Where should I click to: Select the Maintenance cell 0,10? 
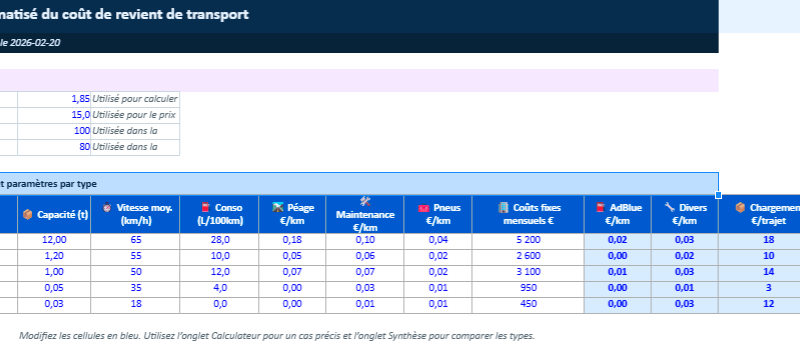point(365,240)
